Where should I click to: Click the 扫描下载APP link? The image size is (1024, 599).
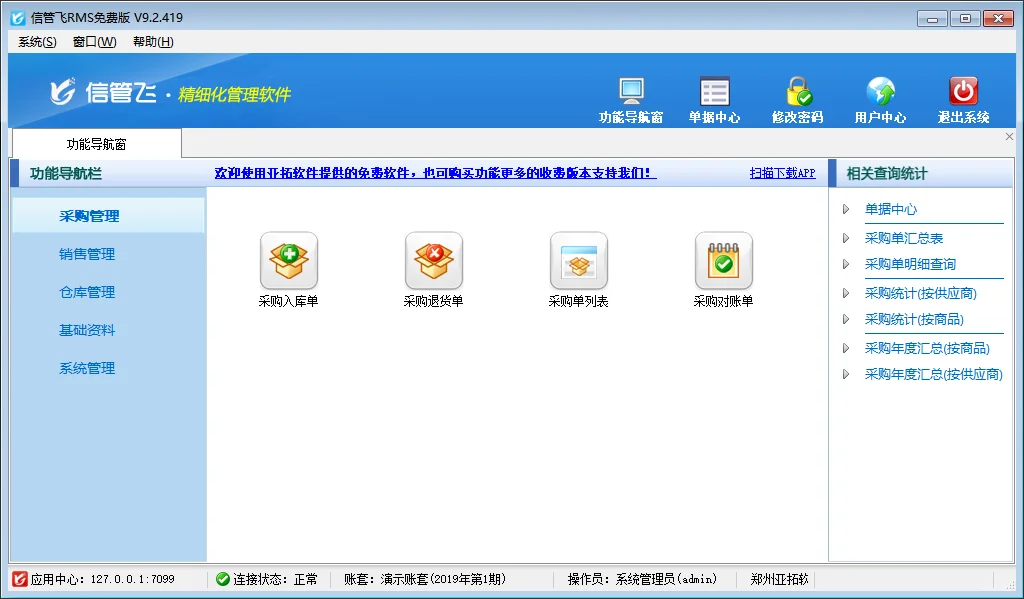(x=782, y=173)
